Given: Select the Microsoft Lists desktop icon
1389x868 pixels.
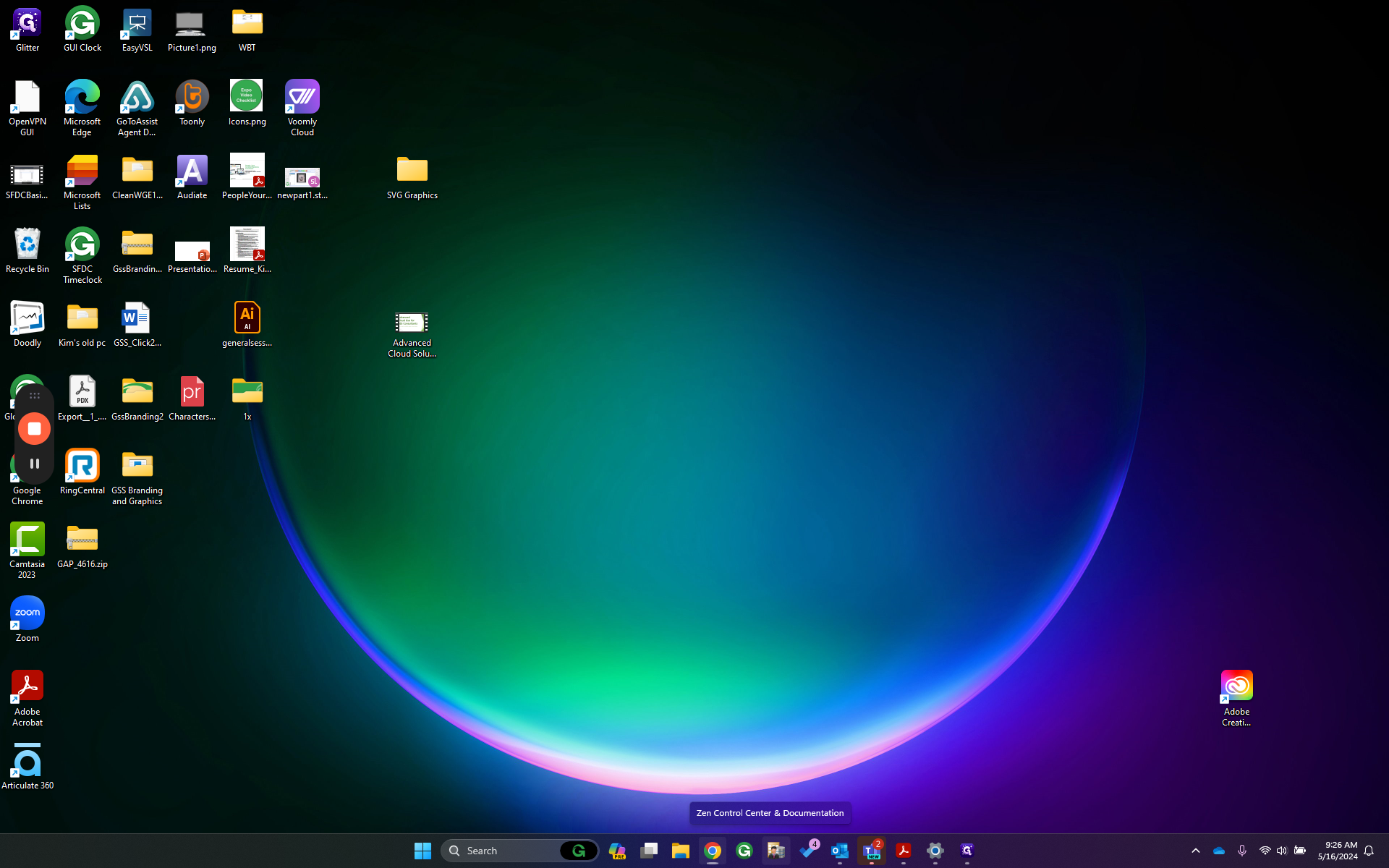Looking at the screenshot, I should click(82, 182).
